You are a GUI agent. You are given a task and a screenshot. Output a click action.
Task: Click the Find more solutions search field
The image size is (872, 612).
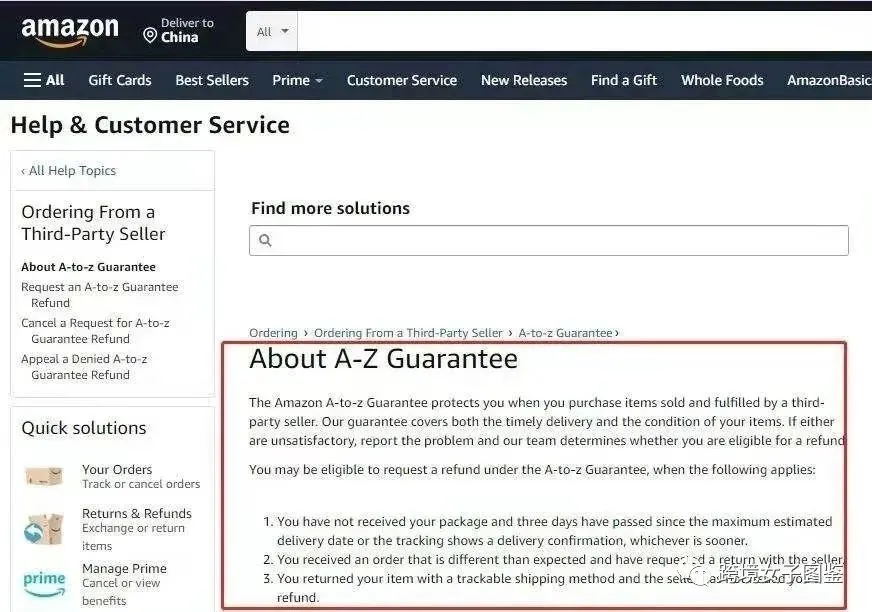pyautogui.click(x=548, y=240)
